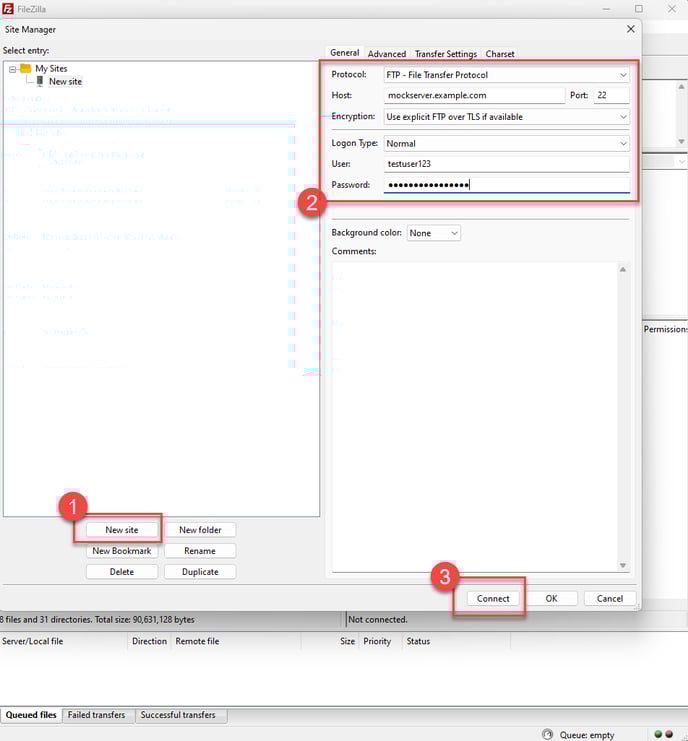This screenshot has height=741, width=688.
Task: Select the Queued files tab
Action: point(31,715)
